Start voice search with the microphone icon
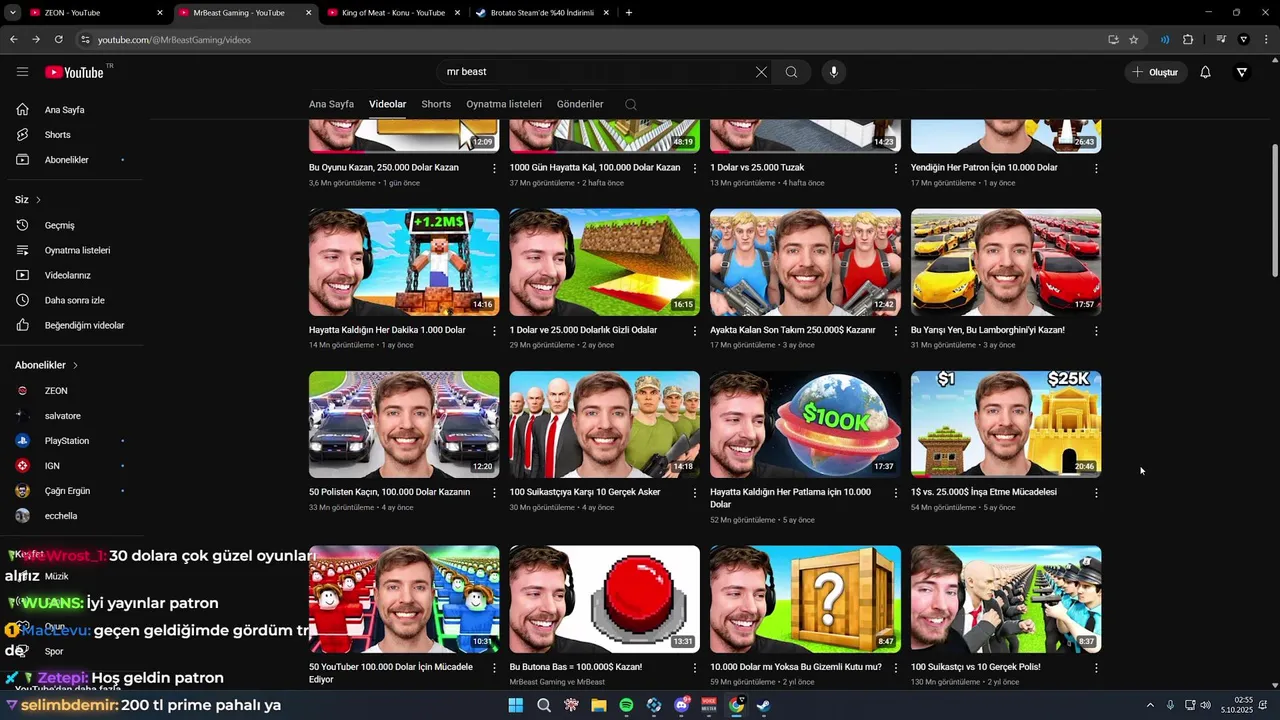1280x720 pixels. (x=833, y=72)
